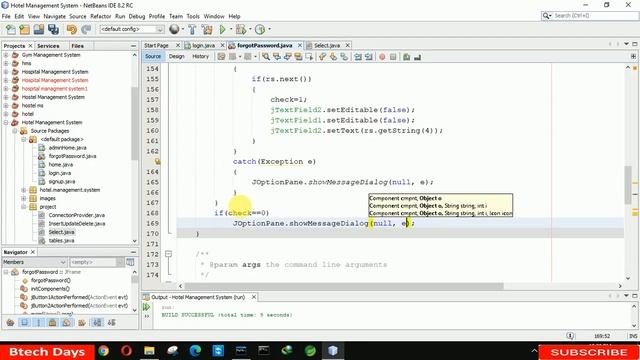The height and width of the screenshot is (360, 640).
Task: Open the Debug menu
Action: point(137,16)
